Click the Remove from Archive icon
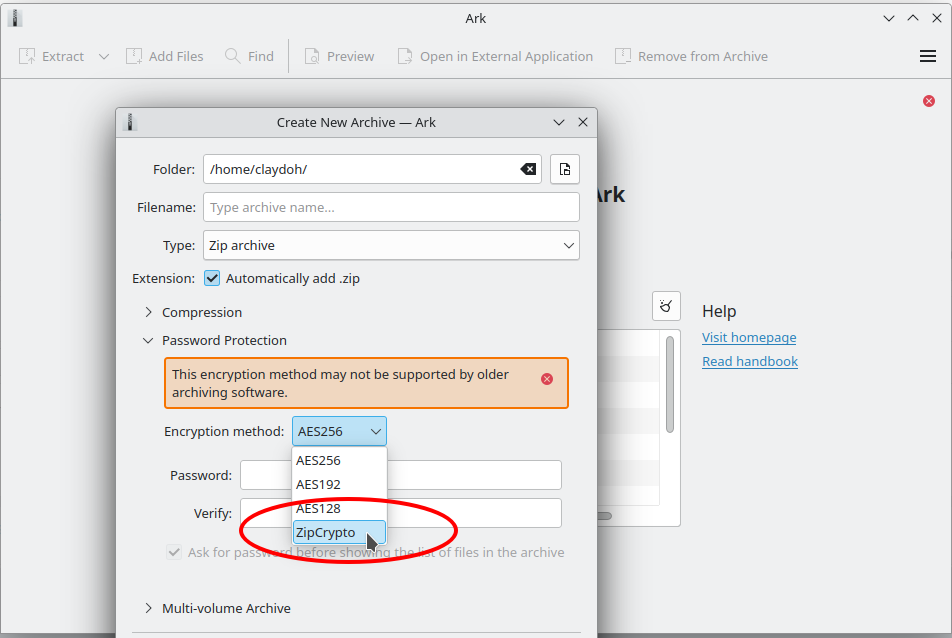Image resolution: width=952 pixels, height=638 pixels. pos(623,57)
